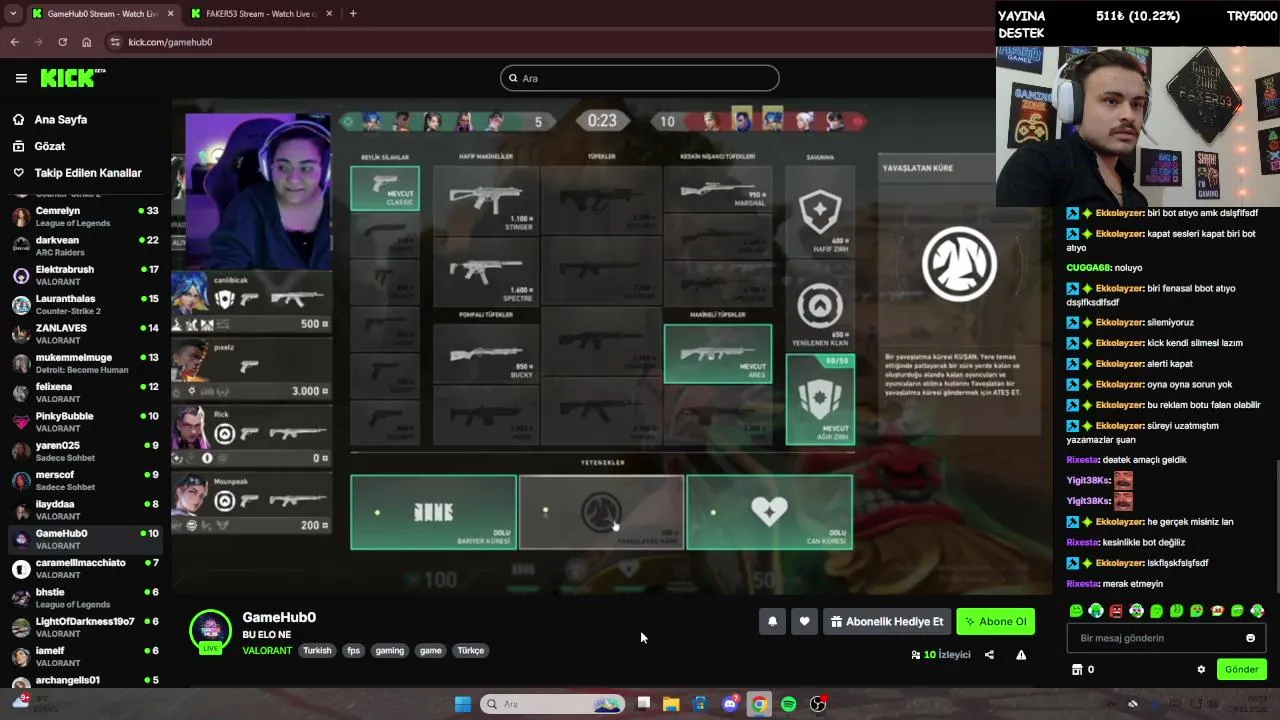This screenshot has width=1280, height=720.
Task: Open darkvean channel in sidebar
Action: click(x=85, y=246)
